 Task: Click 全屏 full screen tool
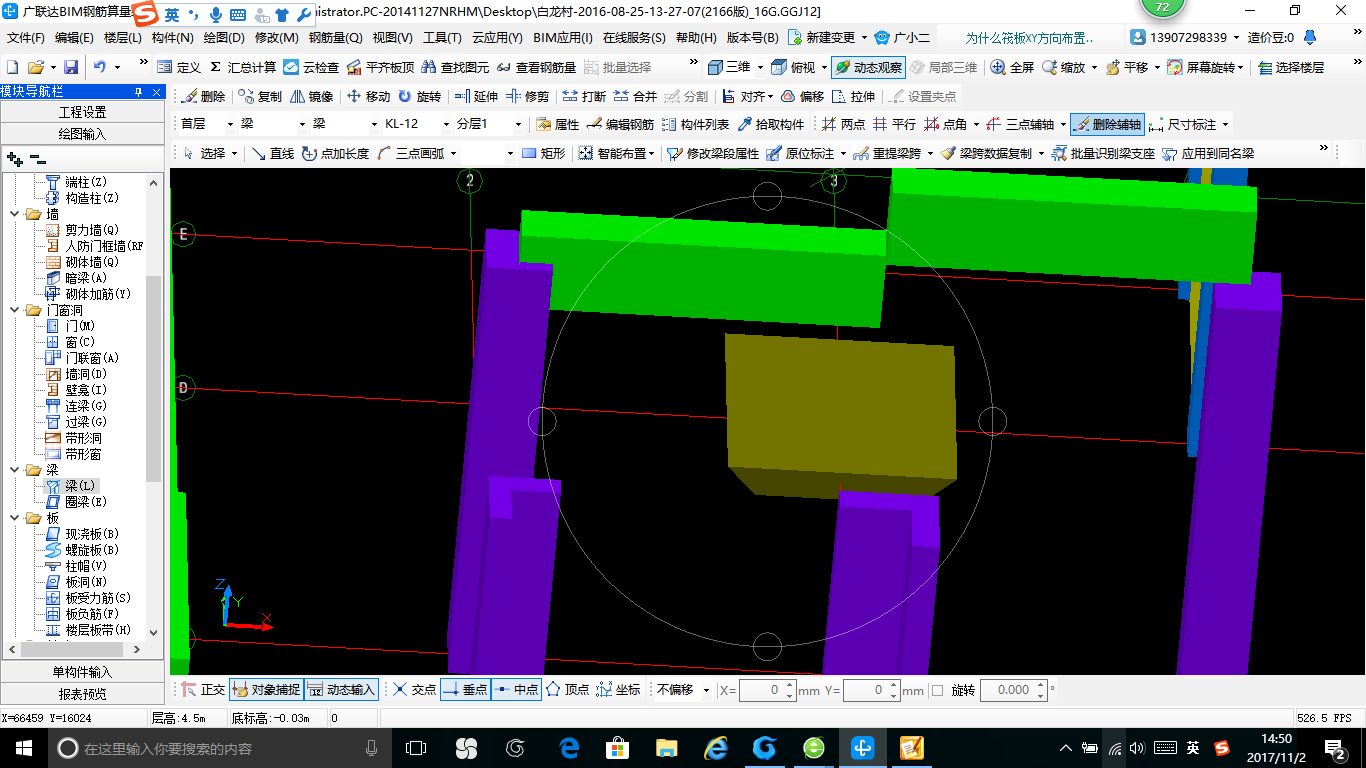[1012, 67]
